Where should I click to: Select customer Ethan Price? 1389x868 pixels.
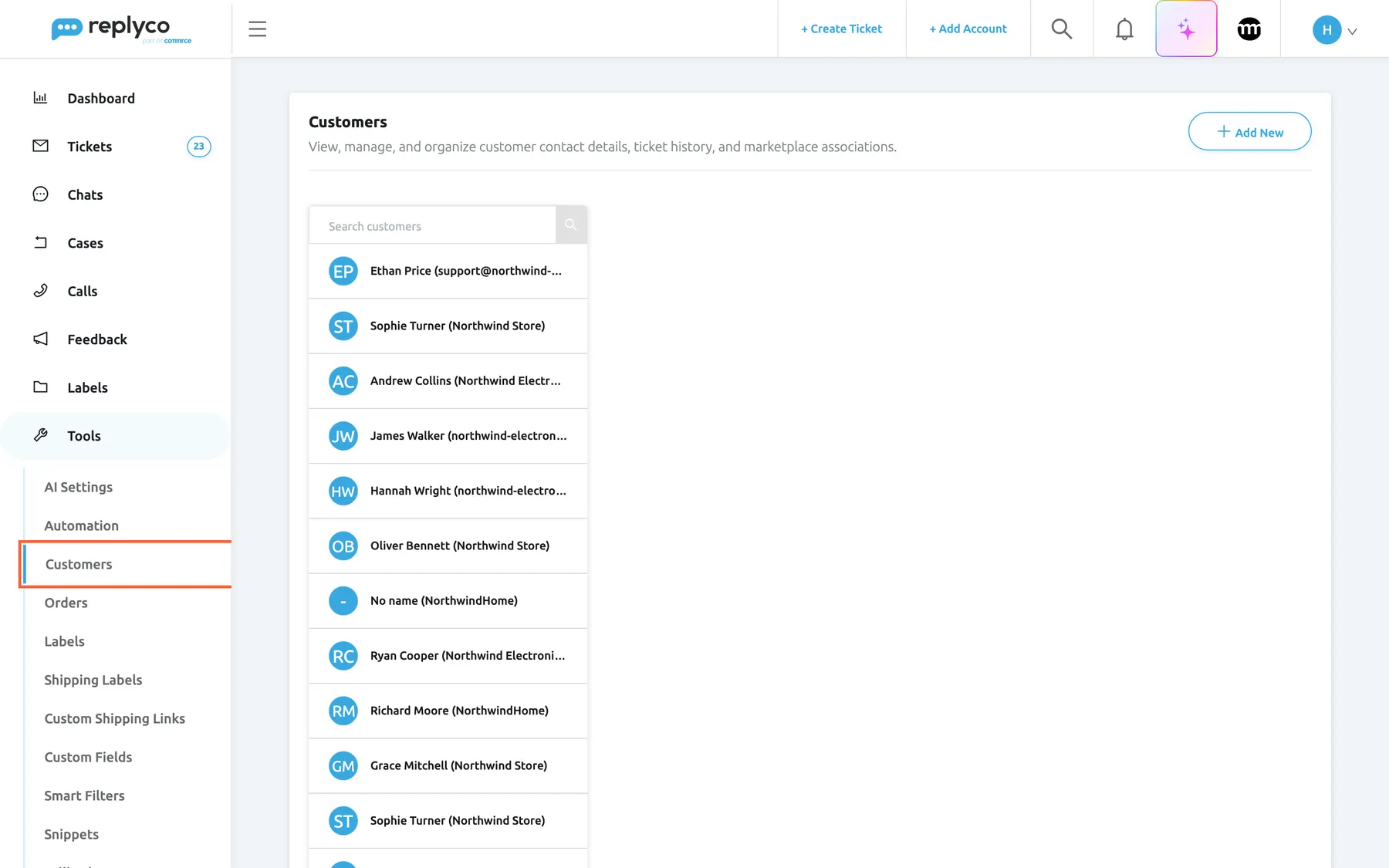coord(448,271)
